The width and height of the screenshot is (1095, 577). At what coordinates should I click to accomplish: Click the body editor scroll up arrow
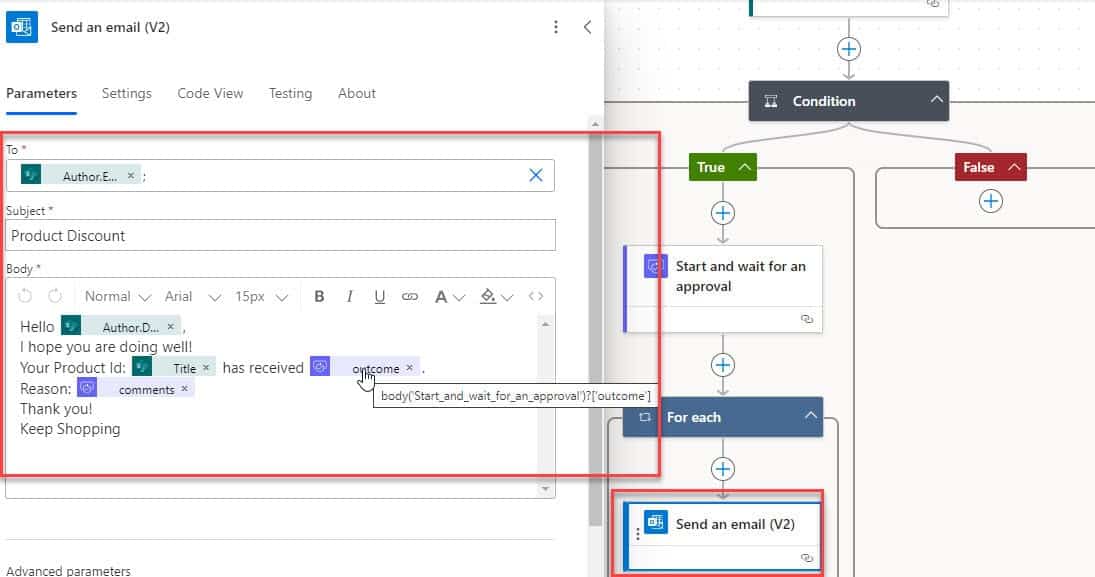(x=546, y=324)
